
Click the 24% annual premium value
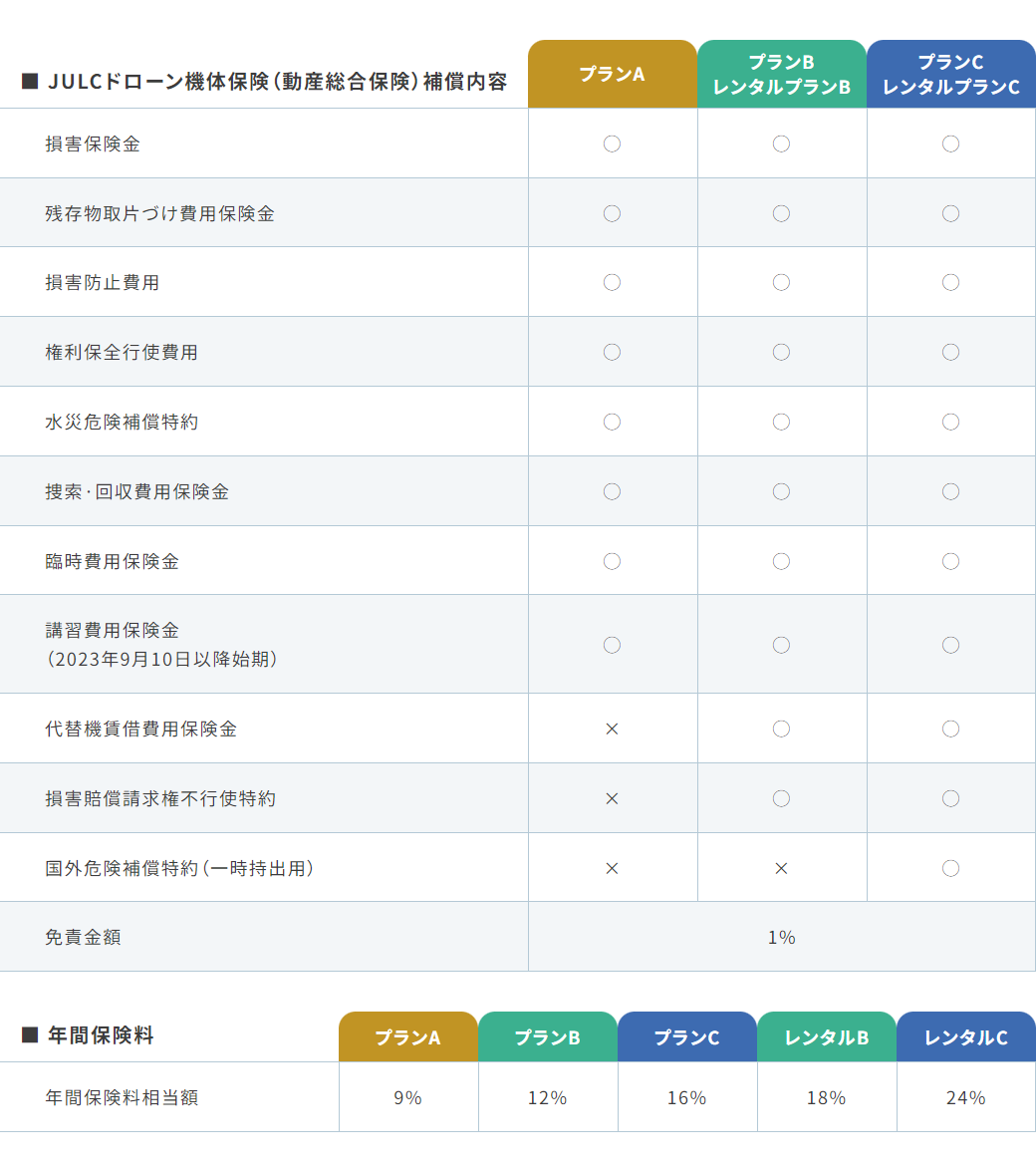(x=965, y=1097)
